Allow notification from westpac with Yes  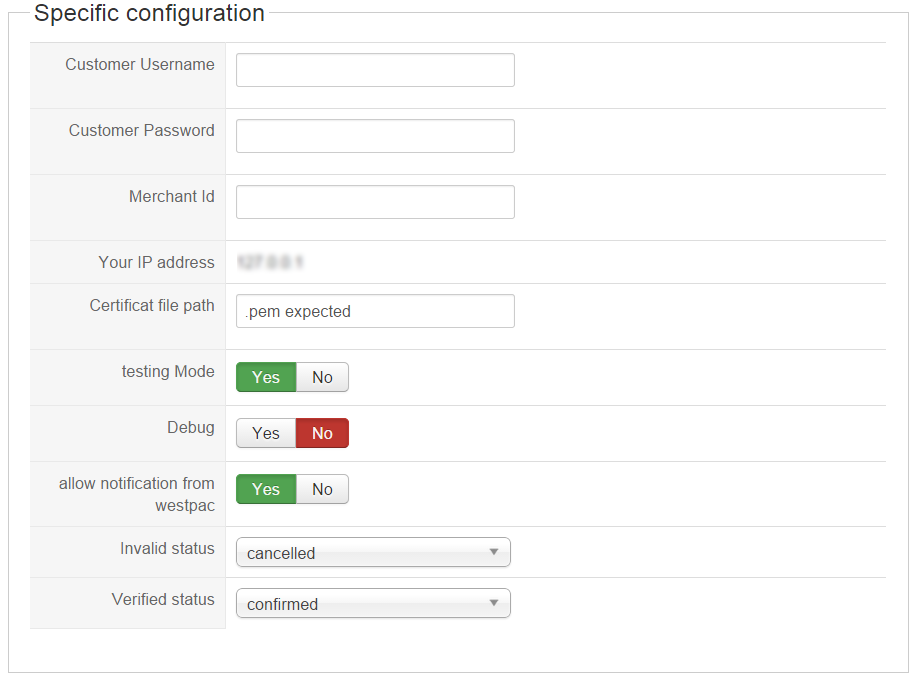pos(266,489)
